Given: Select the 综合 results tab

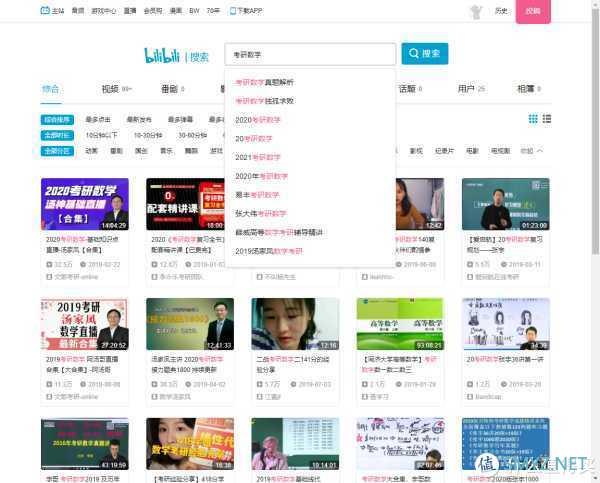Looking at the screenshot, I should [51, 89].
